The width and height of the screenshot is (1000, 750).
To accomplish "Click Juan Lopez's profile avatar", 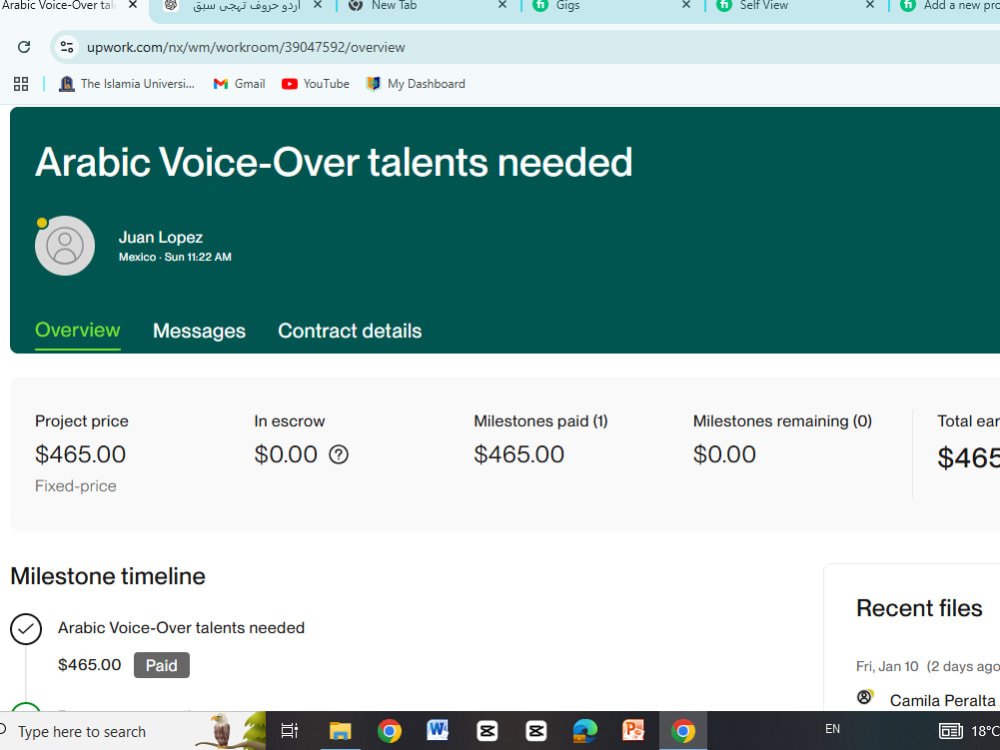I will [65, 246].
